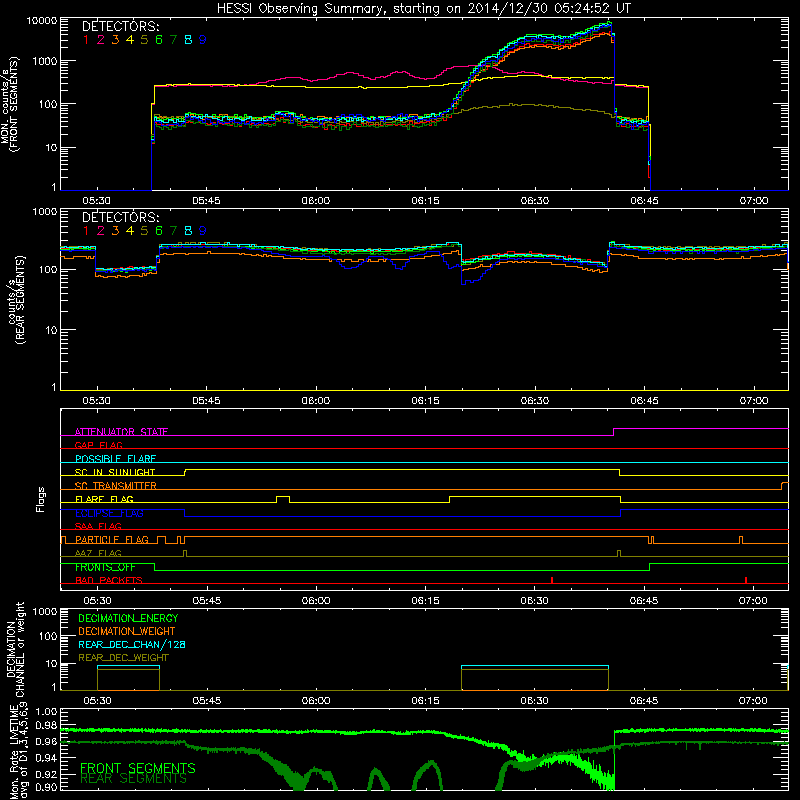Click BAD PACKETS red marker near 06:59

coord(746,580)
